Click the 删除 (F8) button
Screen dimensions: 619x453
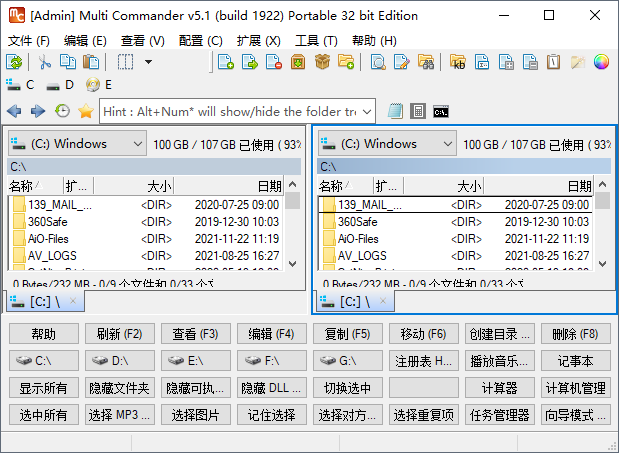576,334
